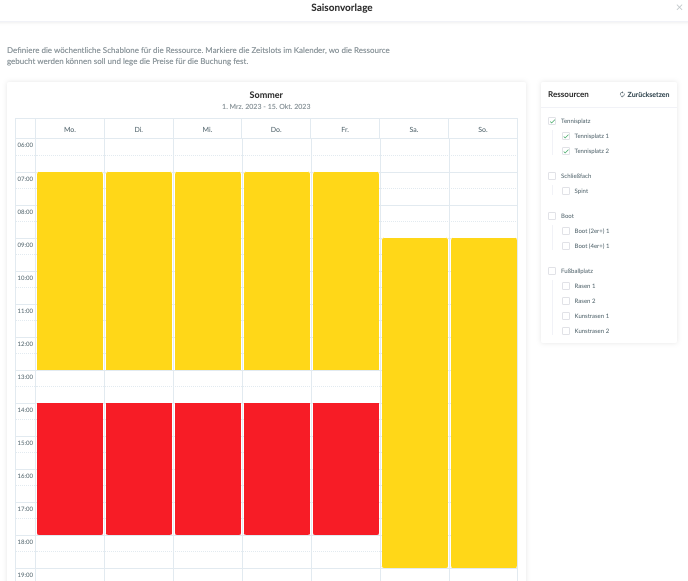Select the yellow Monday morning time block
The height and width of the screenshot is (581, 688).
click(x=70, y=270)
